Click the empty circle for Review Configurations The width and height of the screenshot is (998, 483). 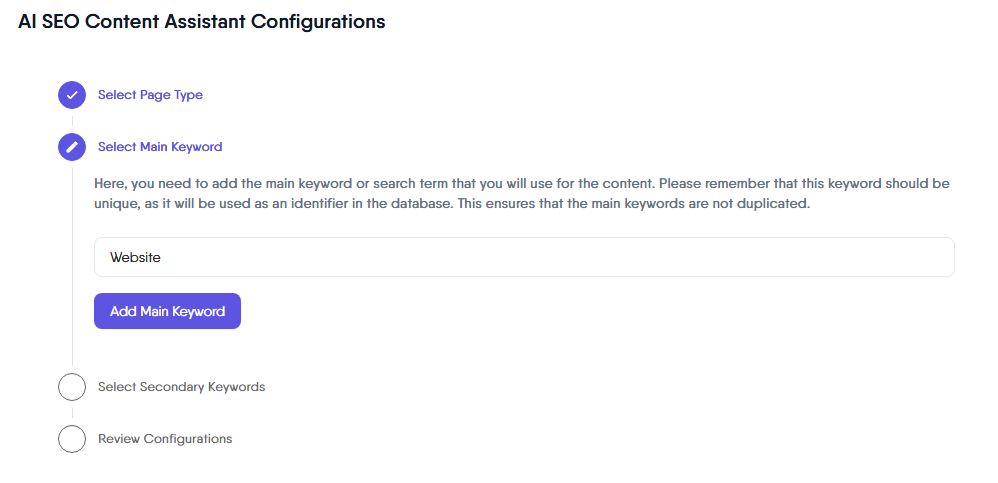click(x=72, y=439)
